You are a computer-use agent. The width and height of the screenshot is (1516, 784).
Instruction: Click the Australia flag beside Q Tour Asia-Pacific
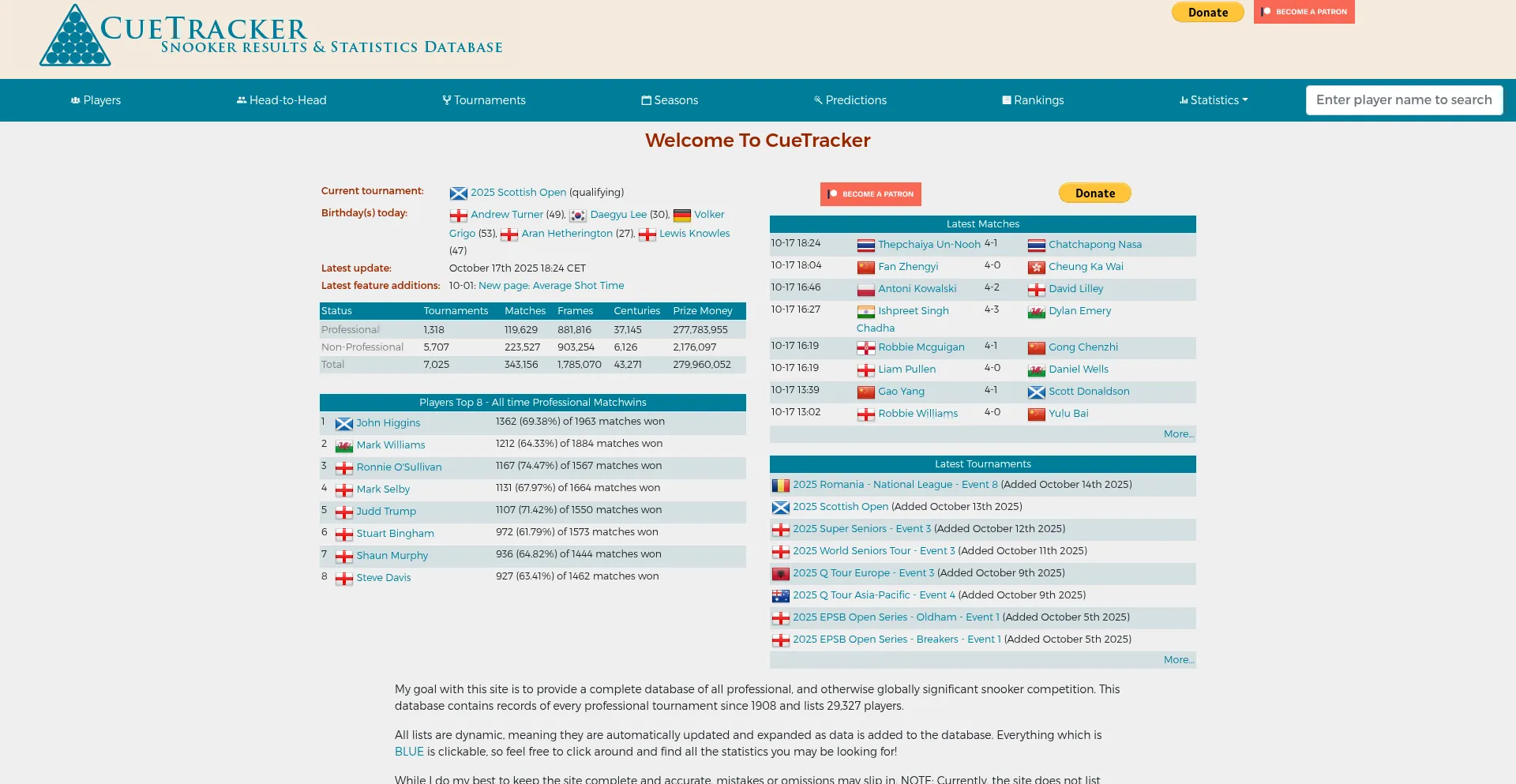[x=780, y=596]
